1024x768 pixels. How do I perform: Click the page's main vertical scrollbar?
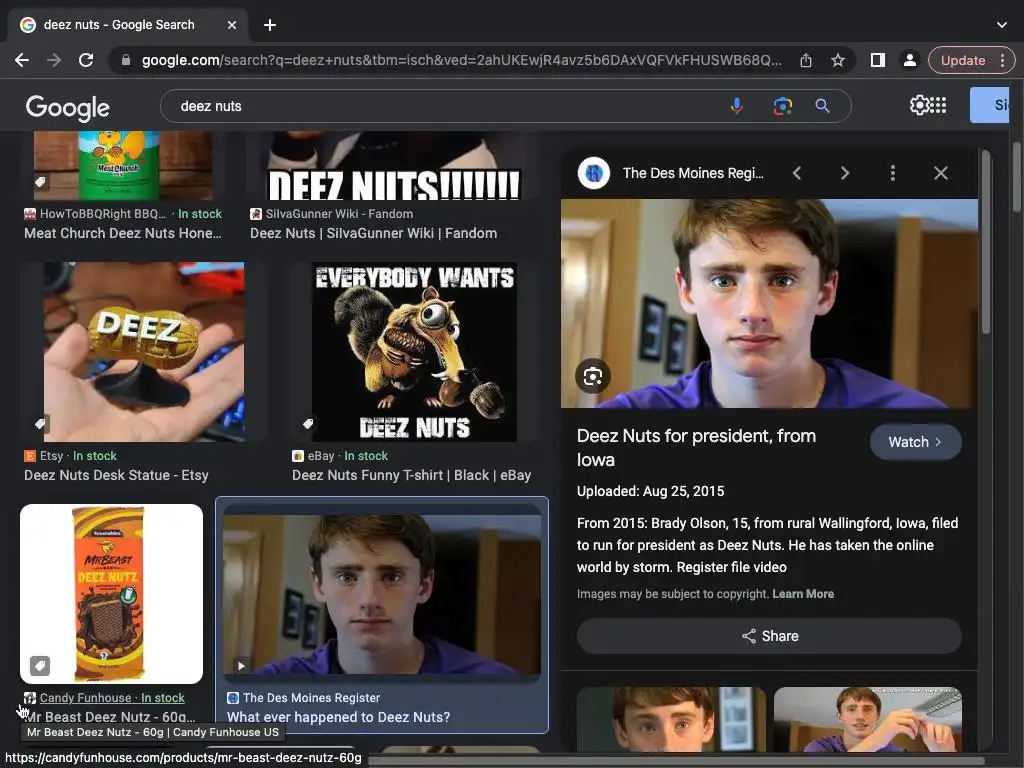click(x=1017, y=176)
